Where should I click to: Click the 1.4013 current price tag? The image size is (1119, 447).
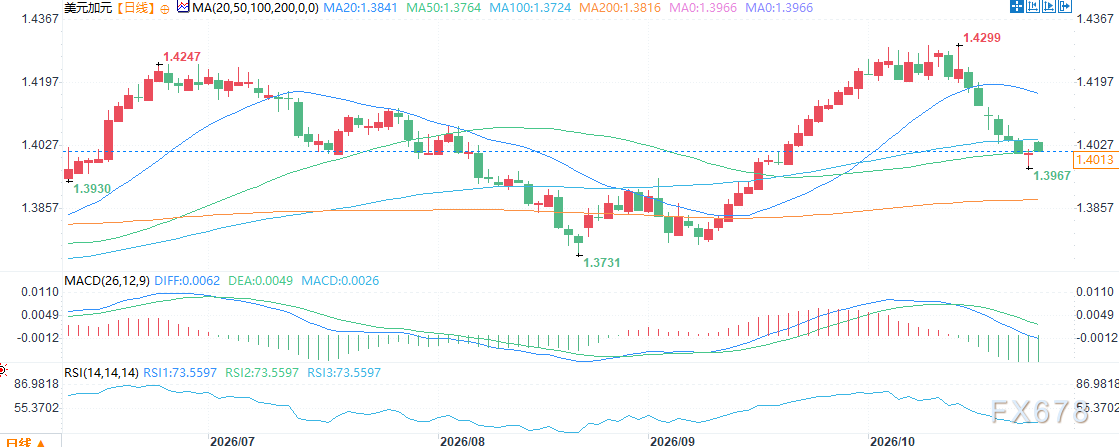point(1095,161)
